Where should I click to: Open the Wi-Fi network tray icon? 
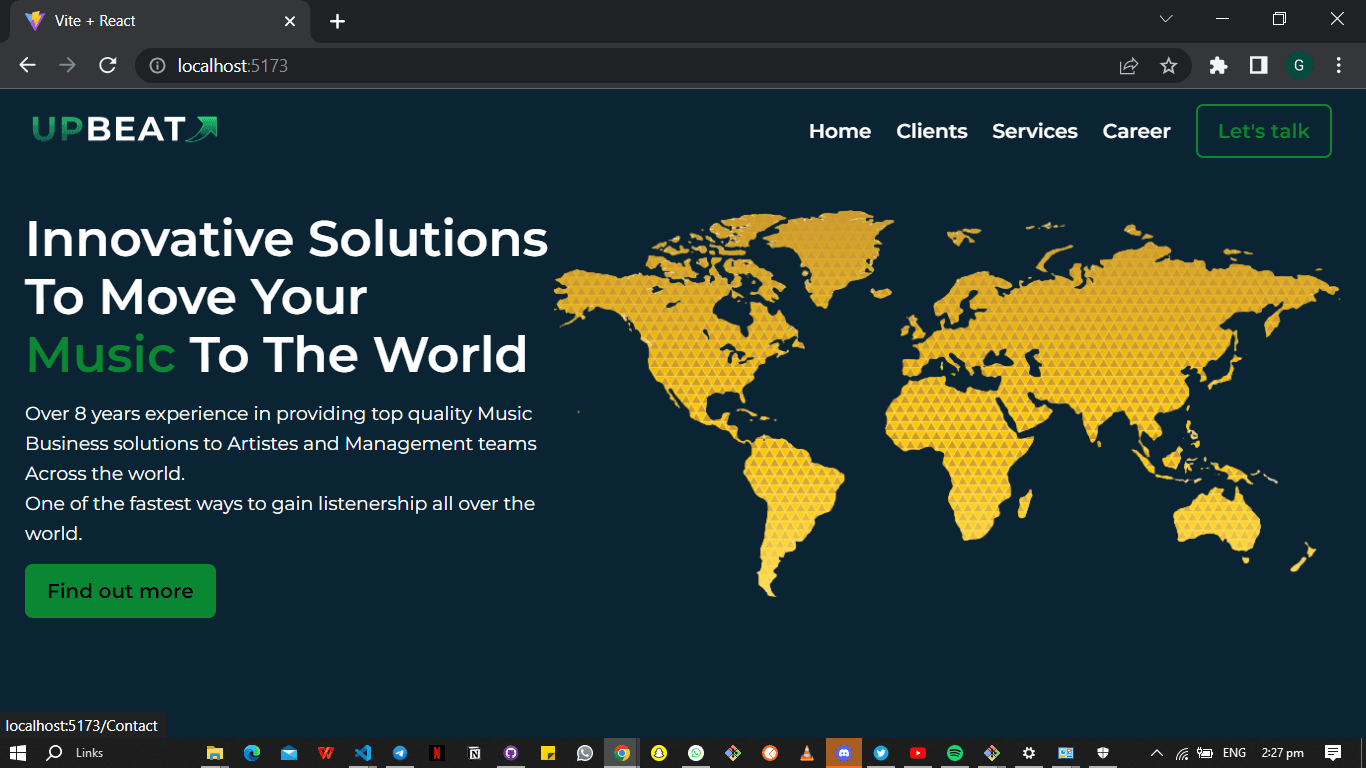point(1182,753)
